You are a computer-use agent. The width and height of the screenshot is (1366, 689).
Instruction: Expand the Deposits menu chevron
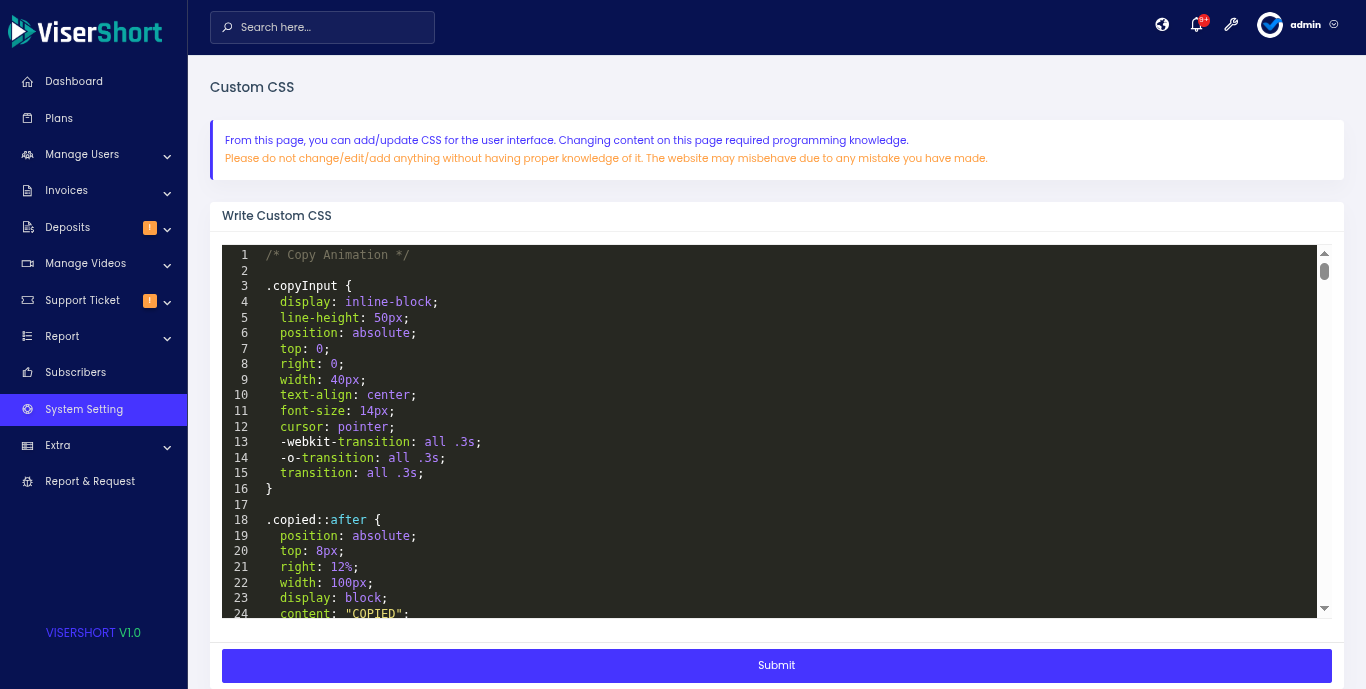167,229
